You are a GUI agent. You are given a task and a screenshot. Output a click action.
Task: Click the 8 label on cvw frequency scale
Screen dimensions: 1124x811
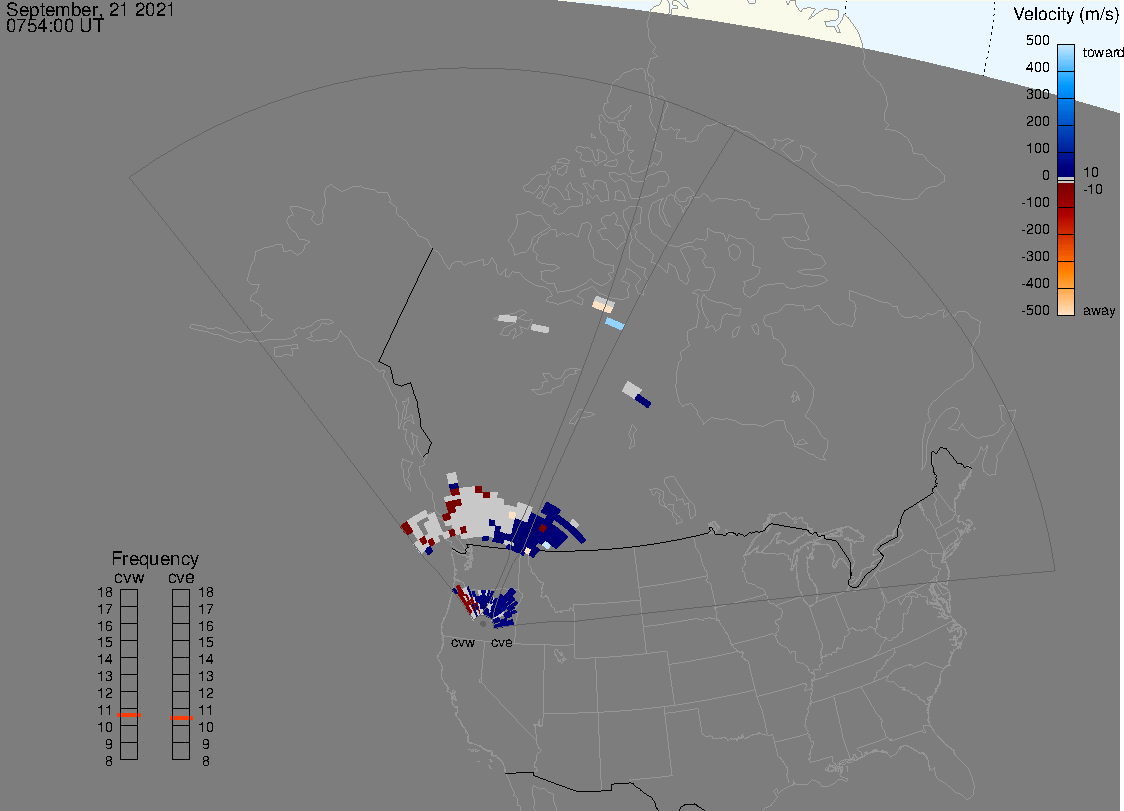109,762
